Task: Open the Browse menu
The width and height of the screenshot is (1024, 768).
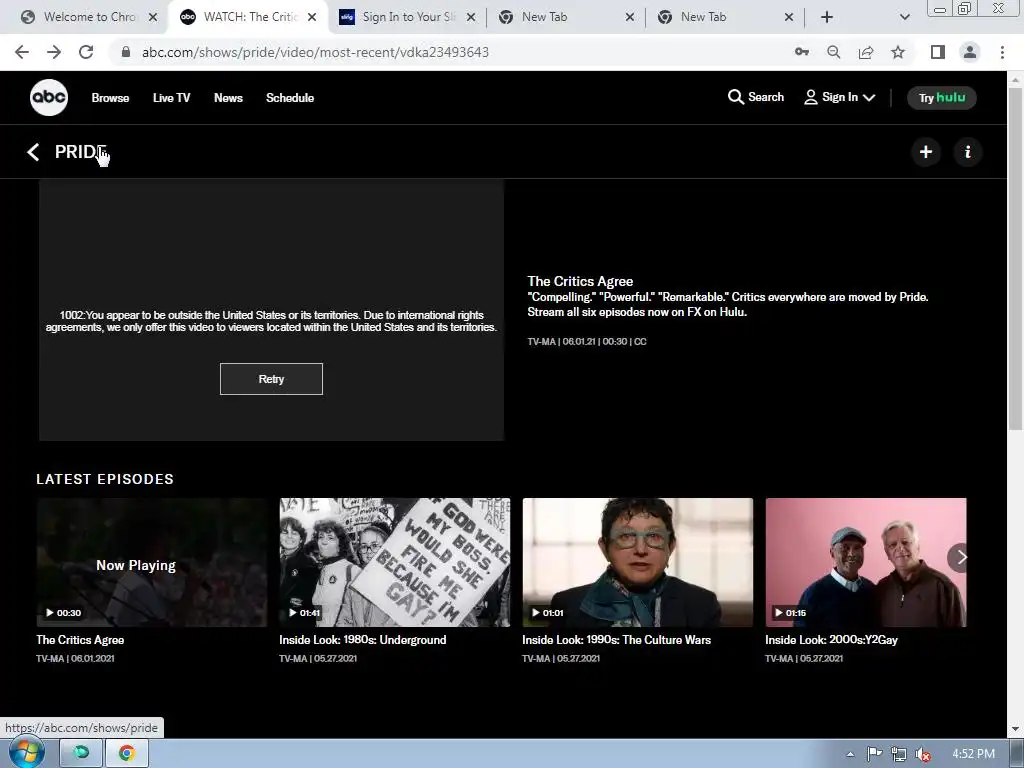Action: (x=110, y=98)
